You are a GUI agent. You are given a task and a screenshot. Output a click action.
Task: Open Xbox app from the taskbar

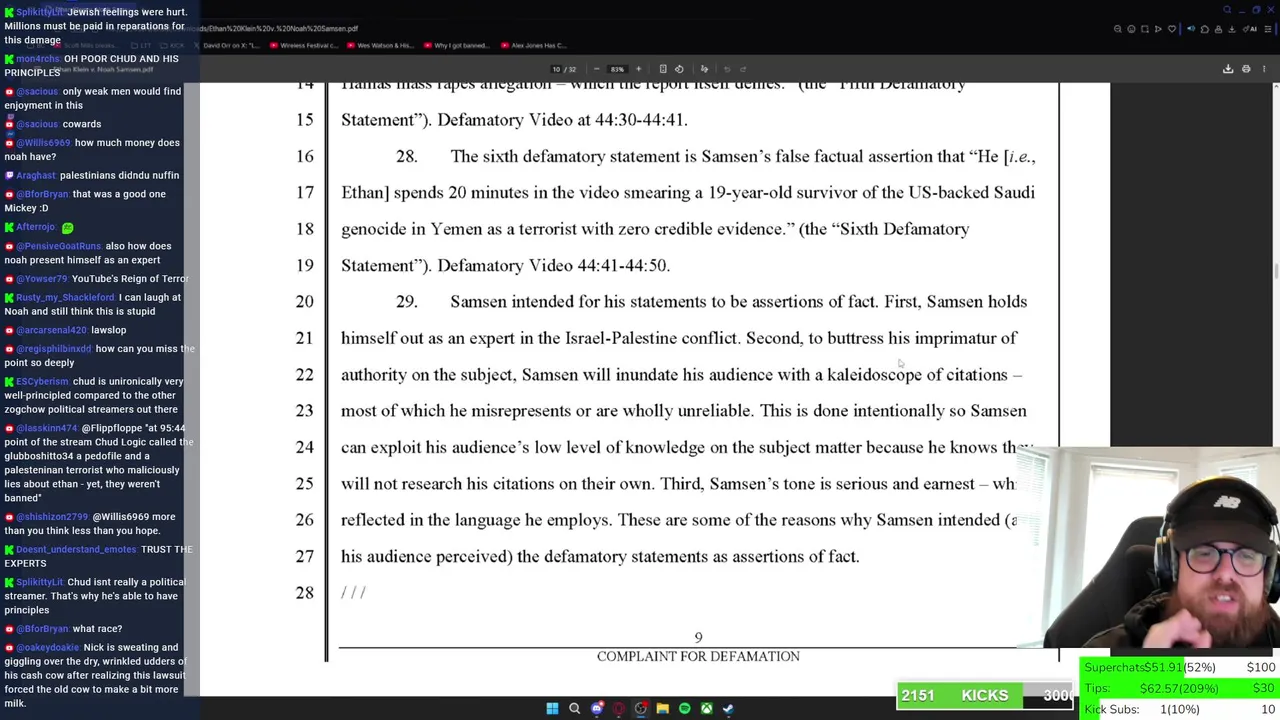point(706,709)
